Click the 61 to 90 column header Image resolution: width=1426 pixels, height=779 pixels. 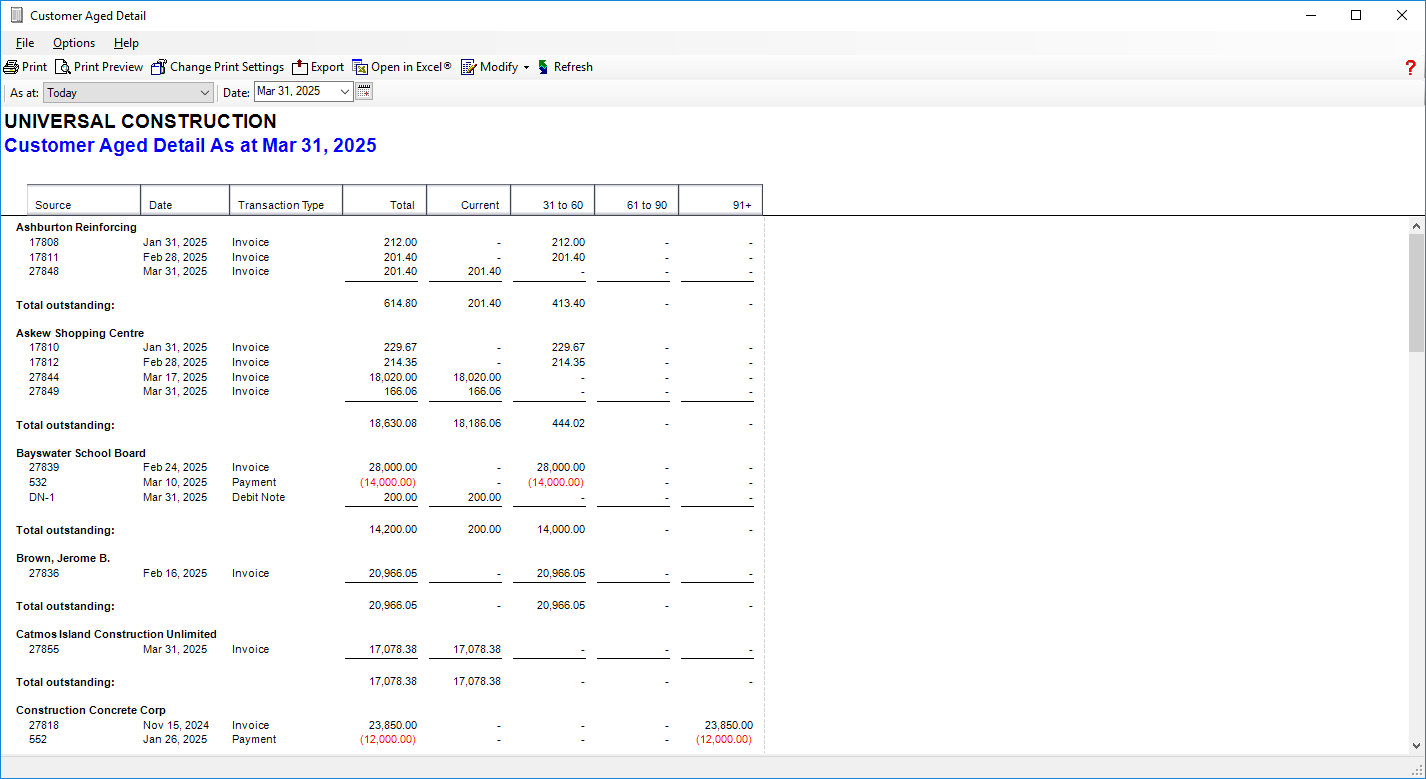point(637,199)
